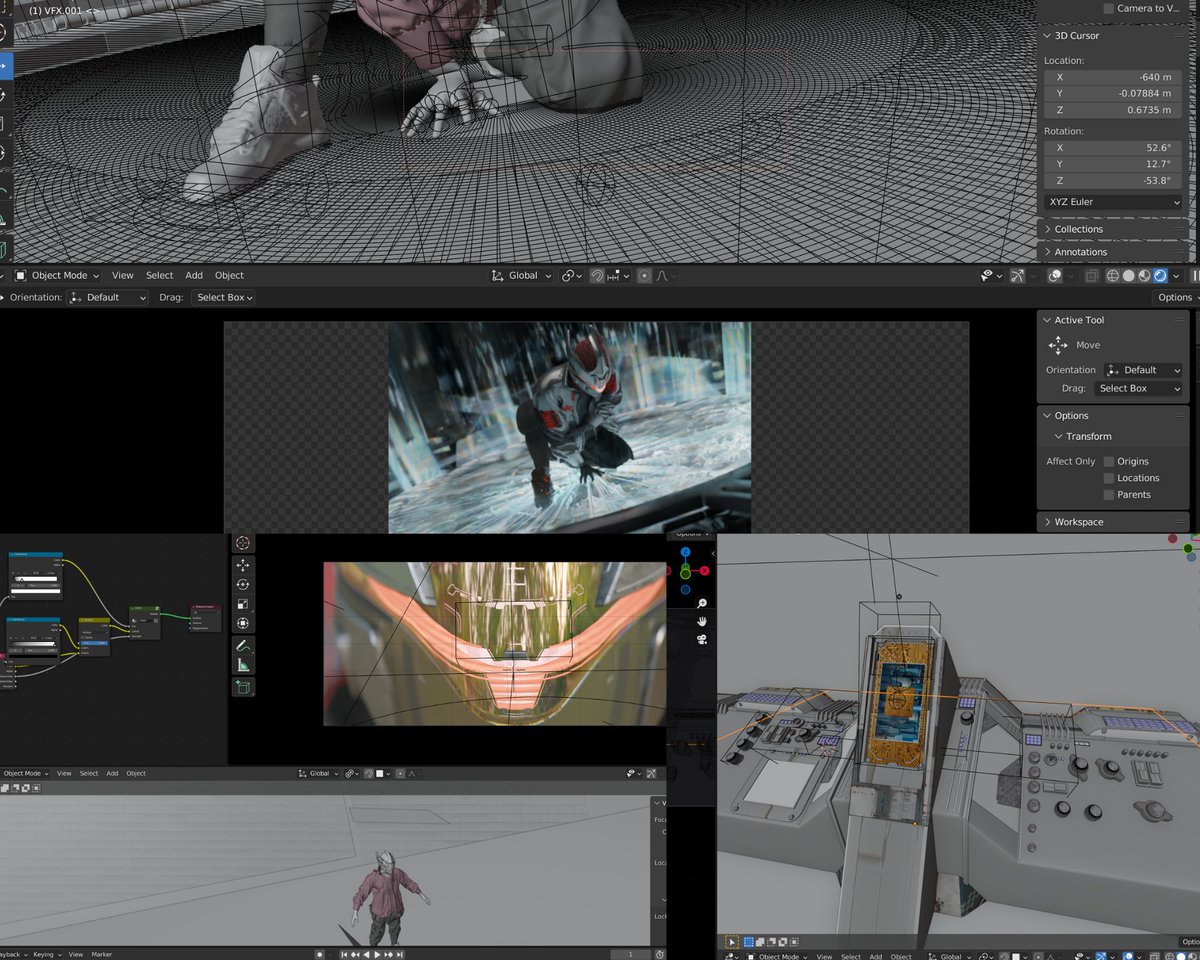
Task: Open Marker menu in timeline
Action: pyautogui.click(x=102, y=954)
